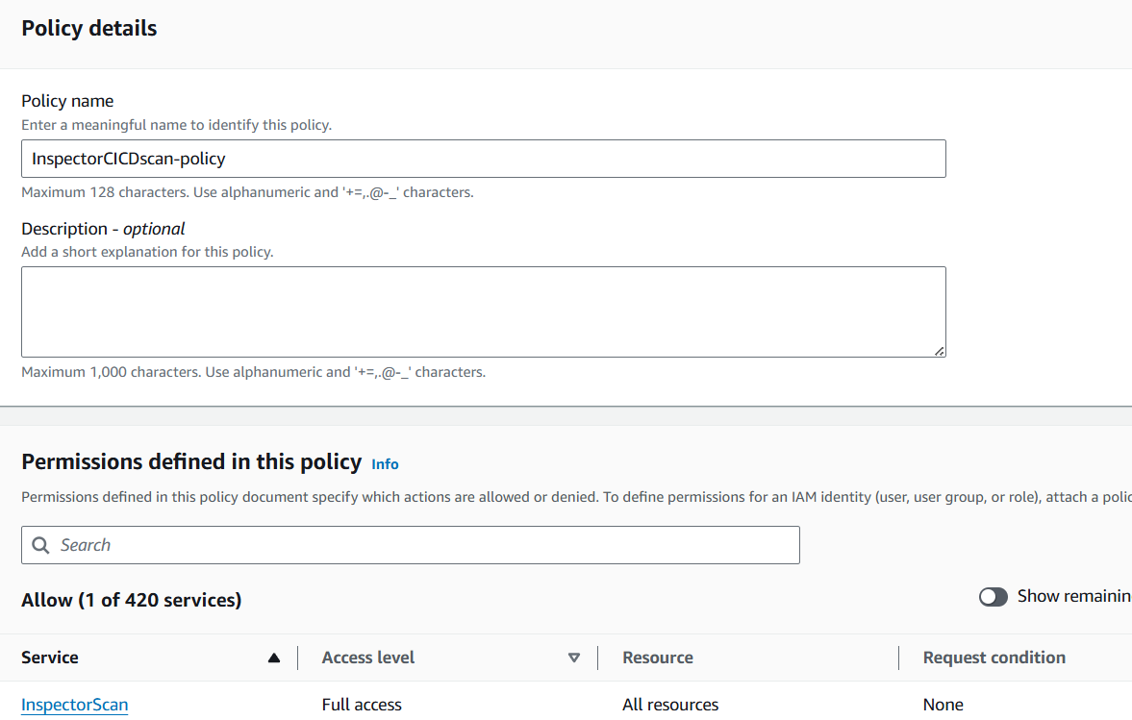Select the 'All resources' cell

pyautogui.click(x=671, y=705)
